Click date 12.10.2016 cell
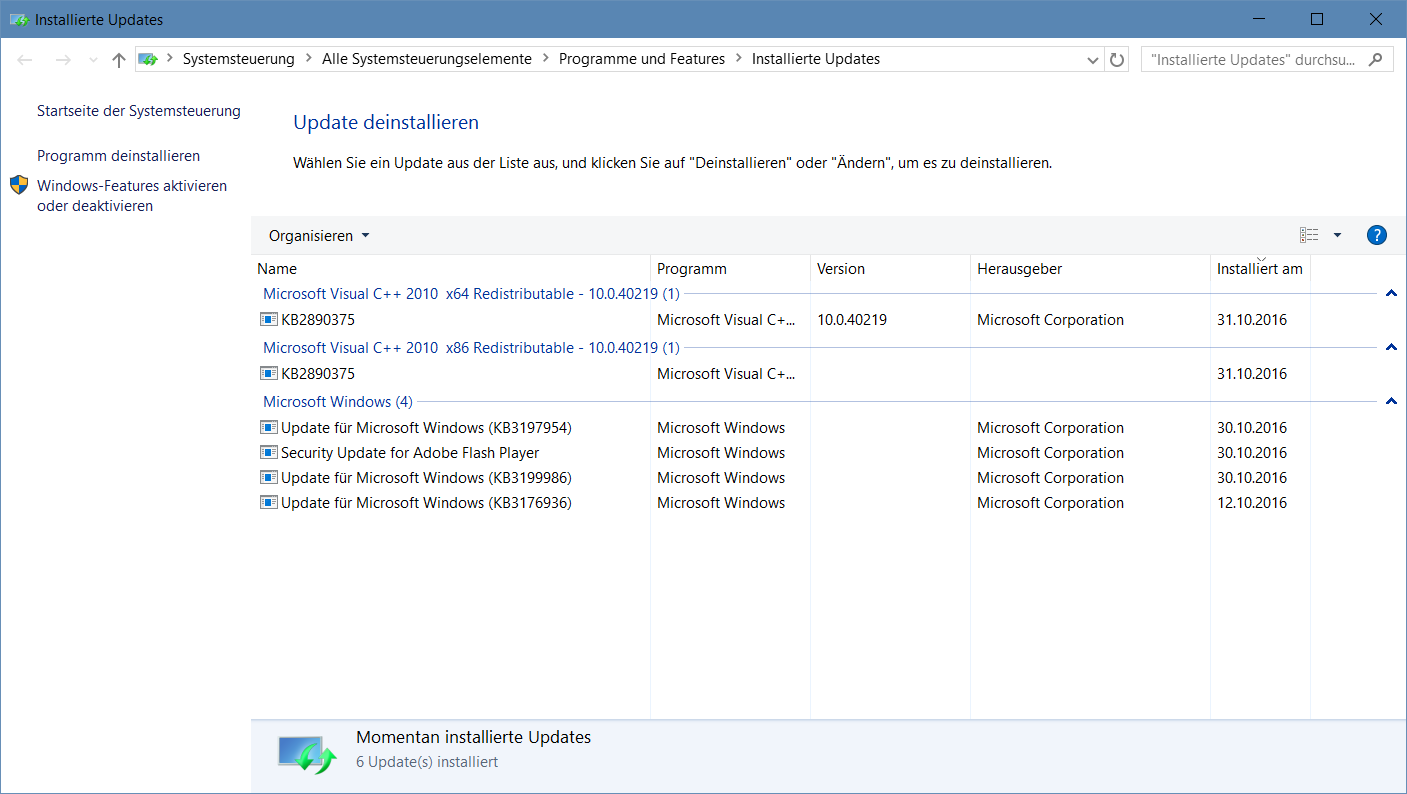 click(1252, 503)
